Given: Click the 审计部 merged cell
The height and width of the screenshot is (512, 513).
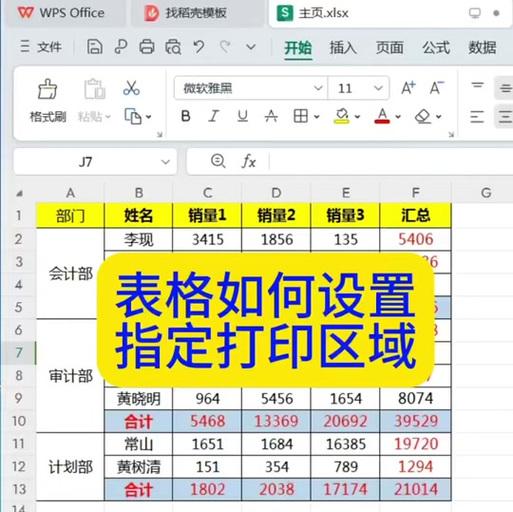Looking at the screenshot, I should point(70,376).
